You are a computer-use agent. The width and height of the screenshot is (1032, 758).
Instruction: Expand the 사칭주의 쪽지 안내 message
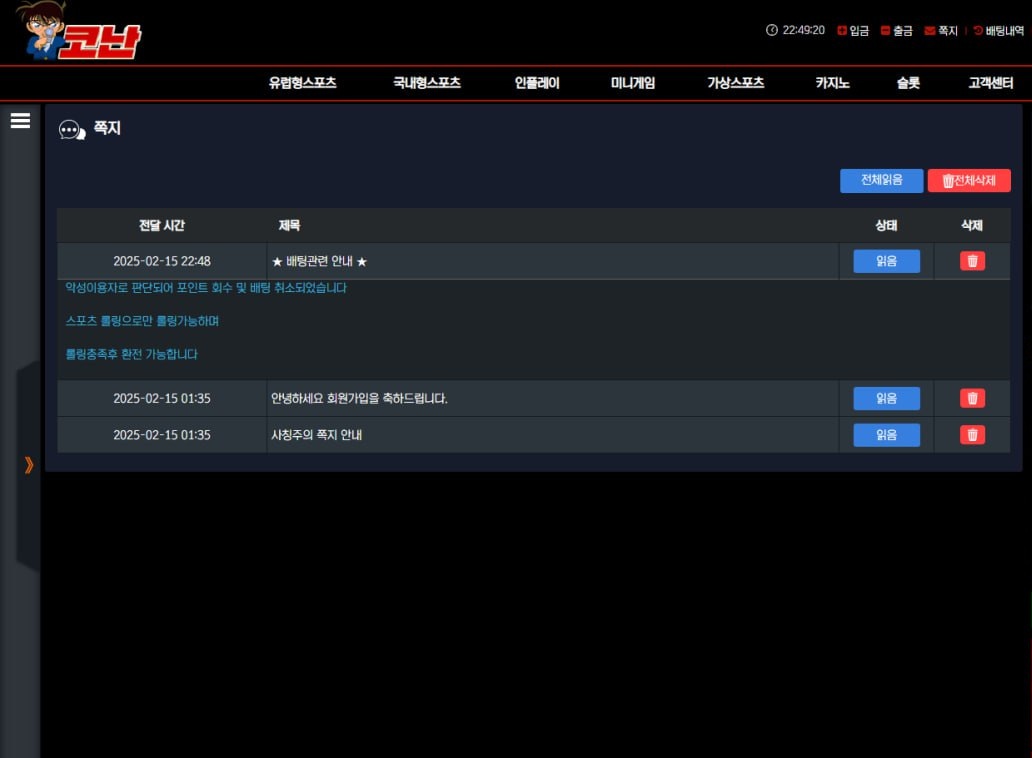[316, 435]
